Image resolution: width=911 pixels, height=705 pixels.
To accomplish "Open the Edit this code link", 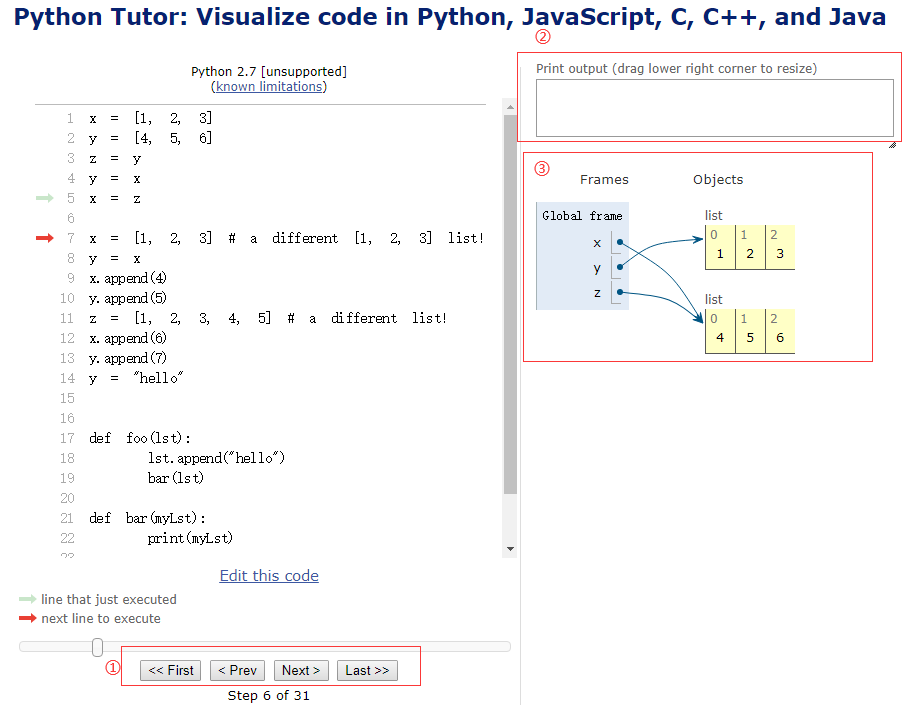I will pyautogui.click(x=269, y=575).
